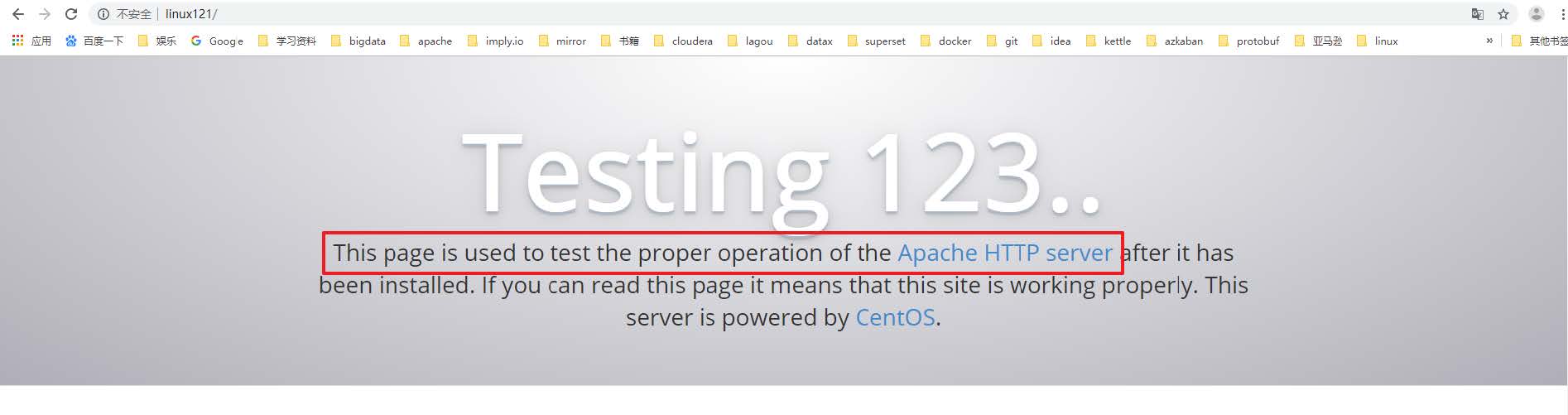Open the 书籍 bookmarks folder

point(620,41)
